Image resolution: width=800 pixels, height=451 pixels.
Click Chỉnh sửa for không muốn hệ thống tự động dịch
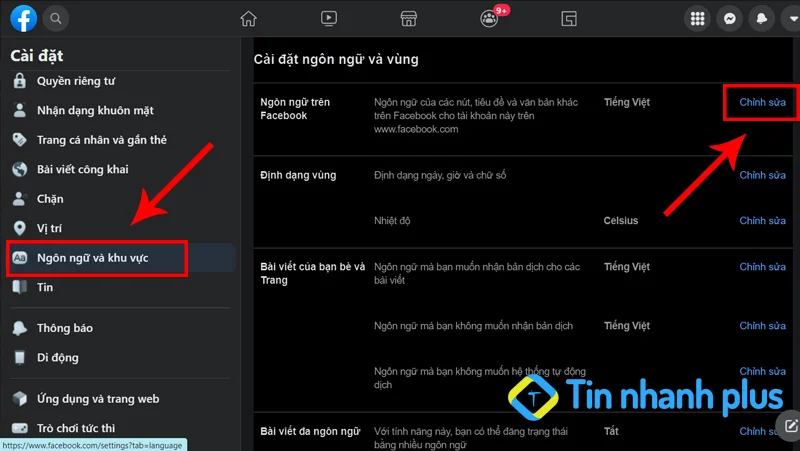762,371
